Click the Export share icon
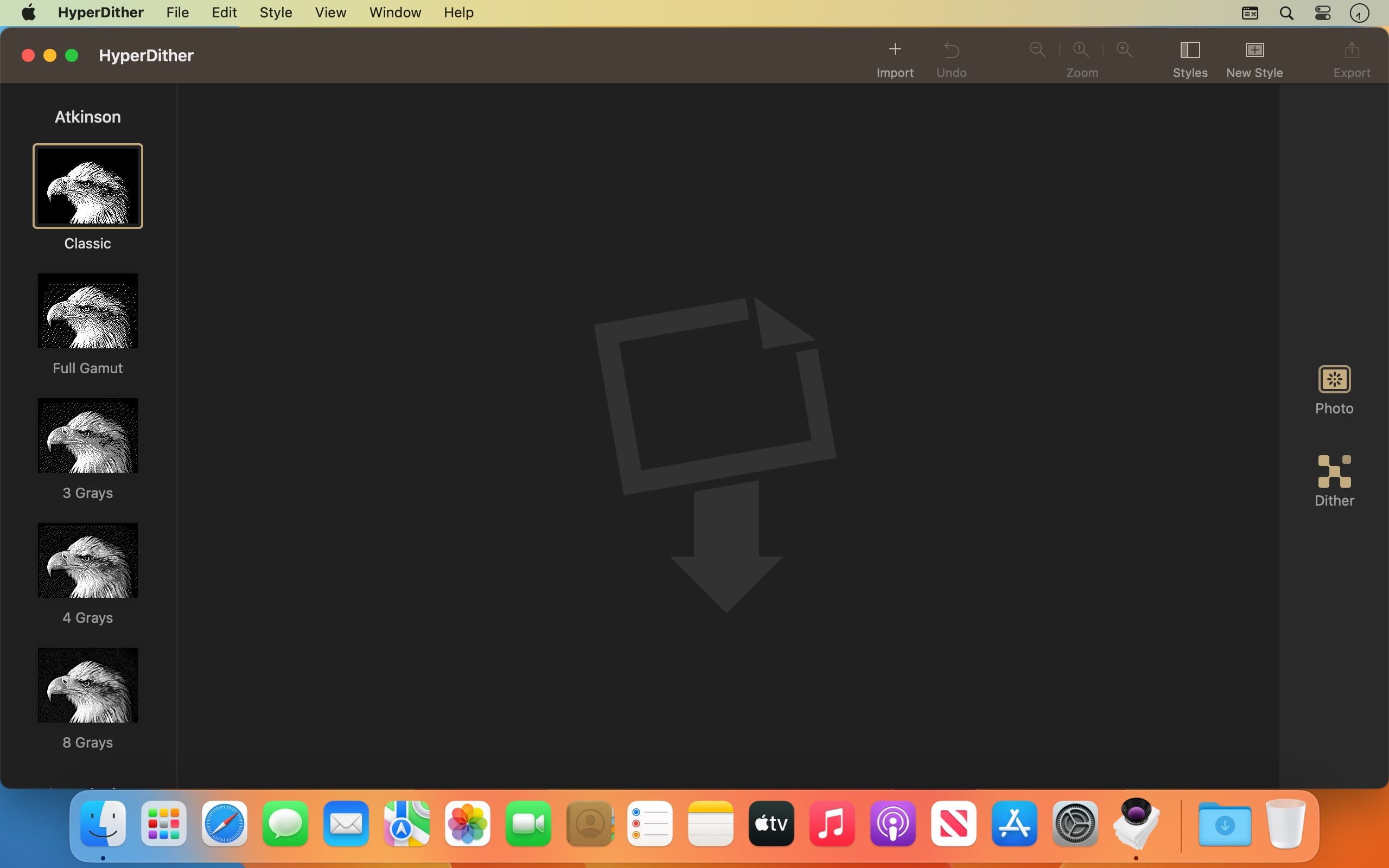The height and width of the screenshot is (868, 1389). point(1352,50)
